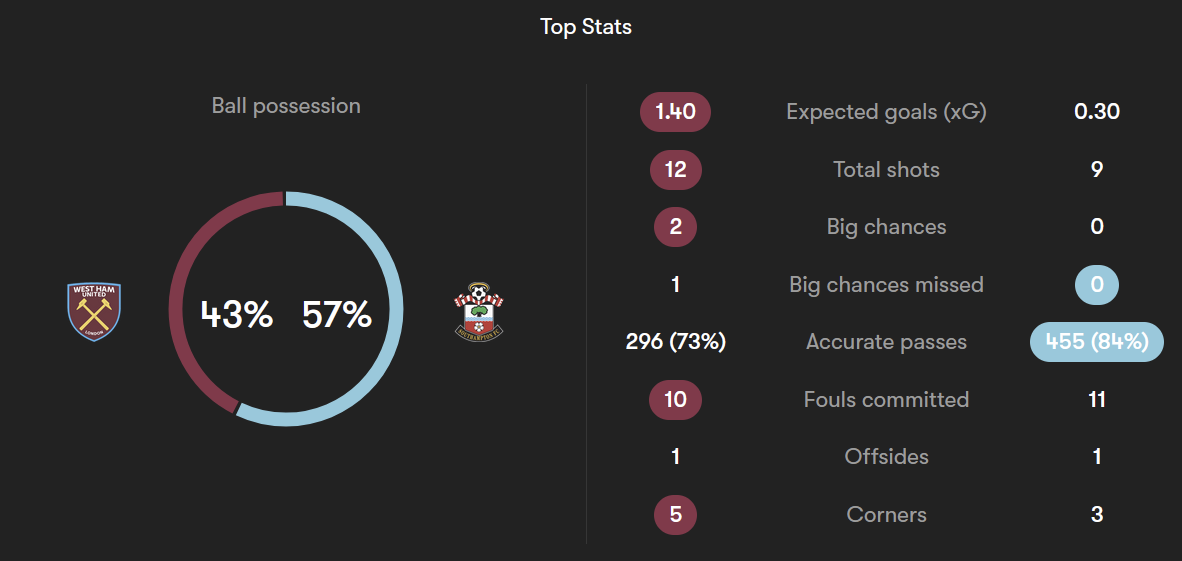Click the Top Stats heading
The image size is (1182, 561).
[586, 27]
